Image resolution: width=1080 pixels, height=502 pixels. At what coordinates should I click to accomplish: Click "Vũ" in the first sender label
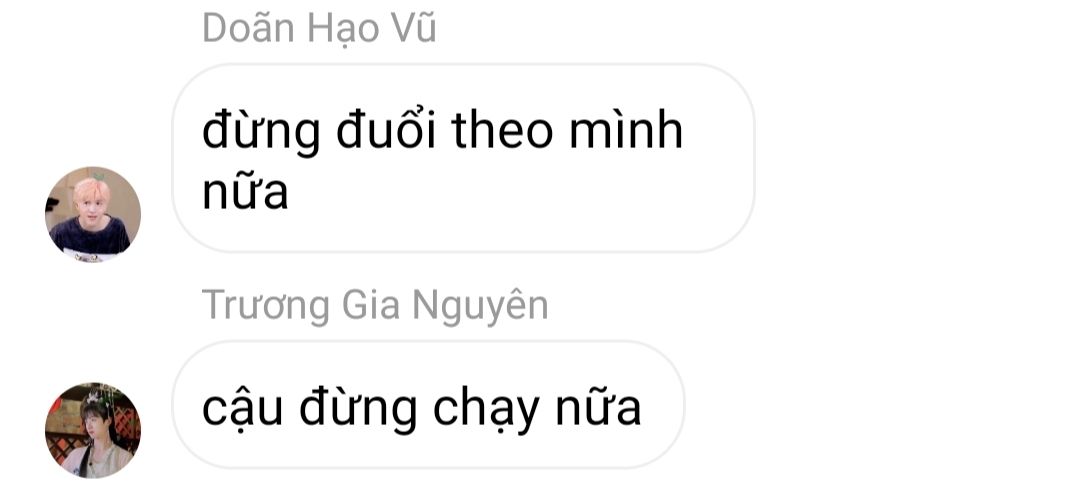[413, 29]
